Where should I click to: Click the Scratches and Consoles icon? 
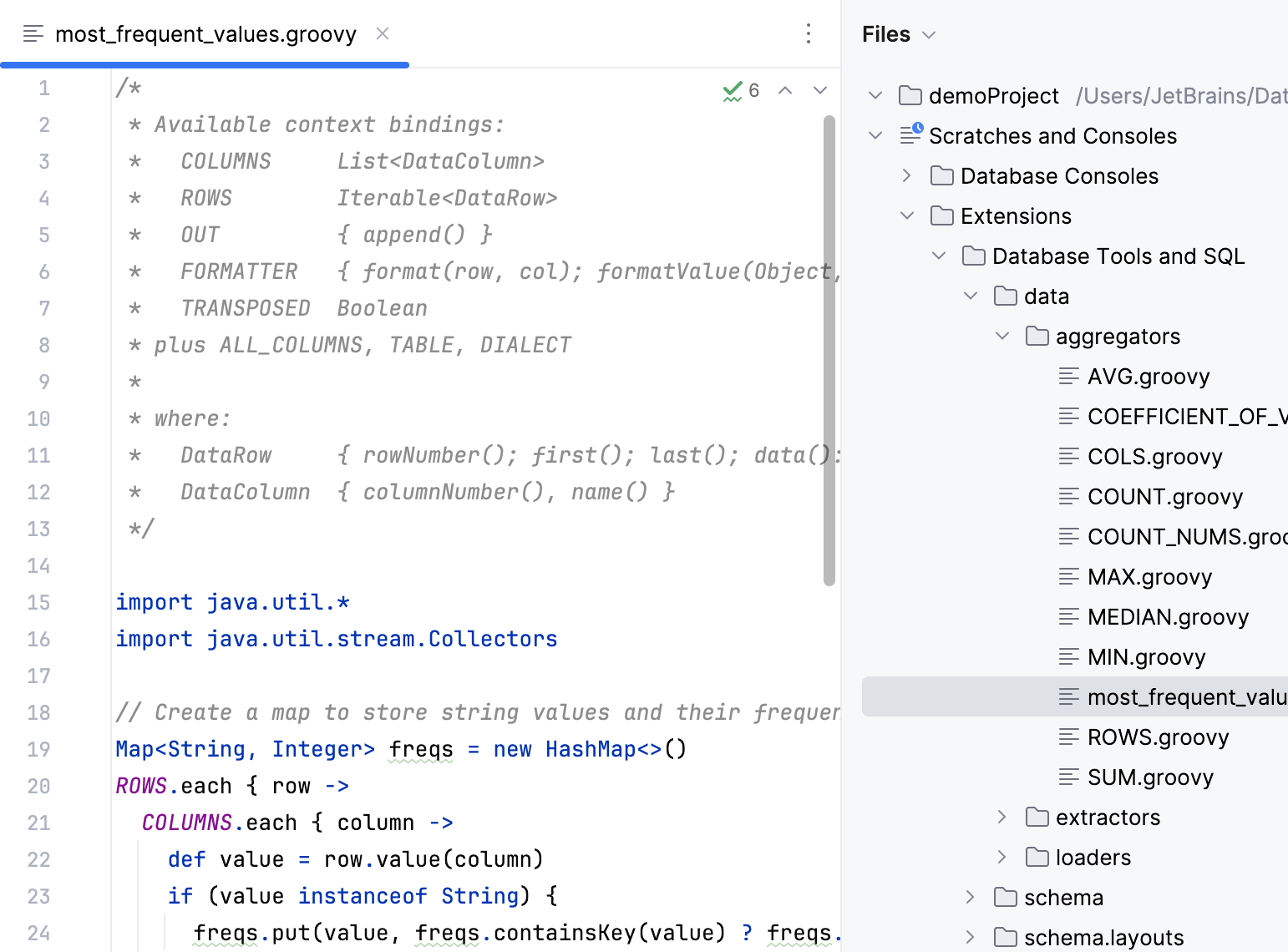point(910,135)
